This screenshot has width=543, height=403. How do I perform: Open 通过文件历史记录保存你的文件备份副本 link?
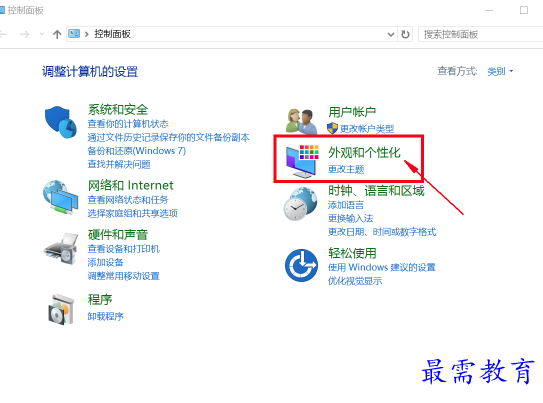(x=168, y=137)
